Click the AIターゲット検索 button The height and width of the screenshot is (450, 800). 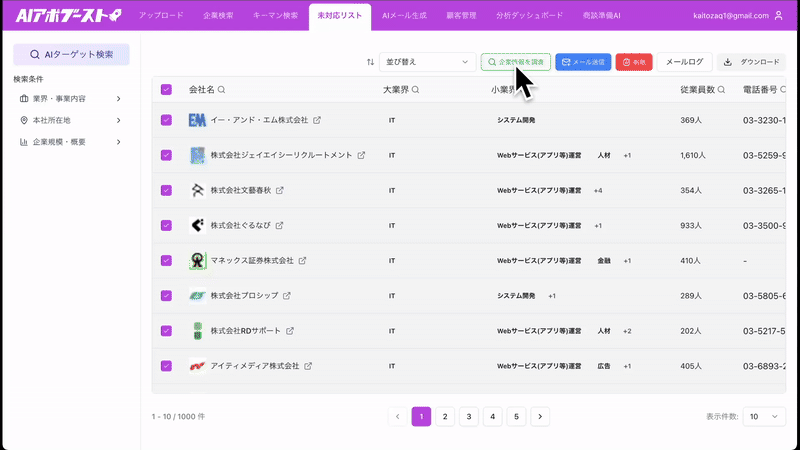(71, 55)
